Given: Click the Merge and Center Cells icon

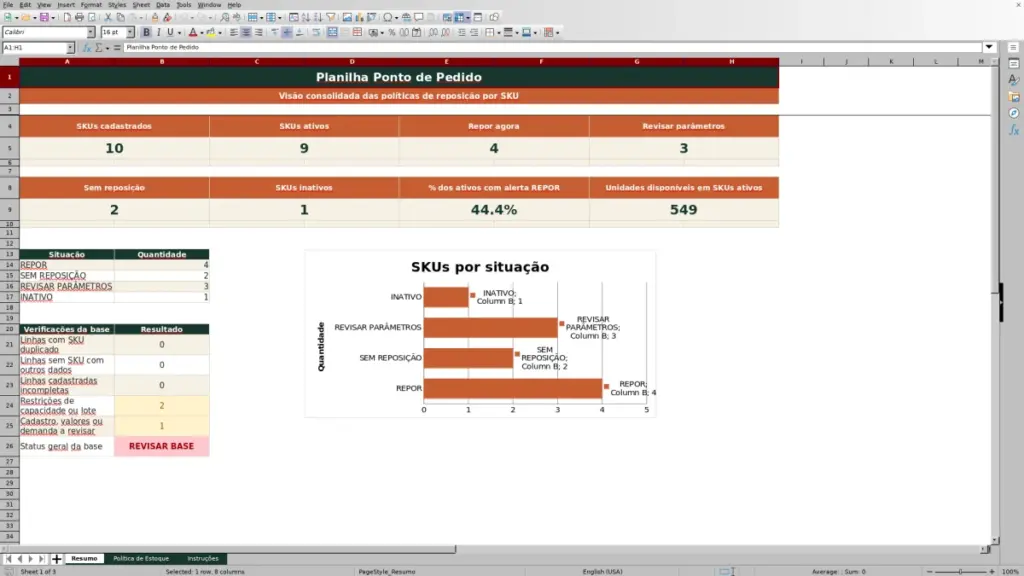Looking at the screenshot, I should [332, 33].
